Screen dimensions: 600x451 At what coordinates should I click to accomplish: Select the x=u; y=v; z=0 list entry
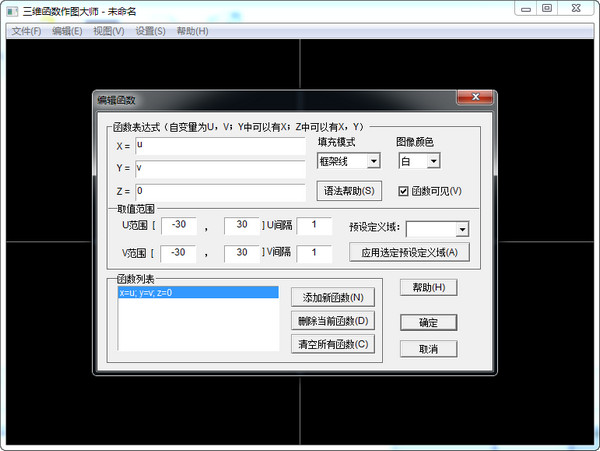click(x=197, y=293)
